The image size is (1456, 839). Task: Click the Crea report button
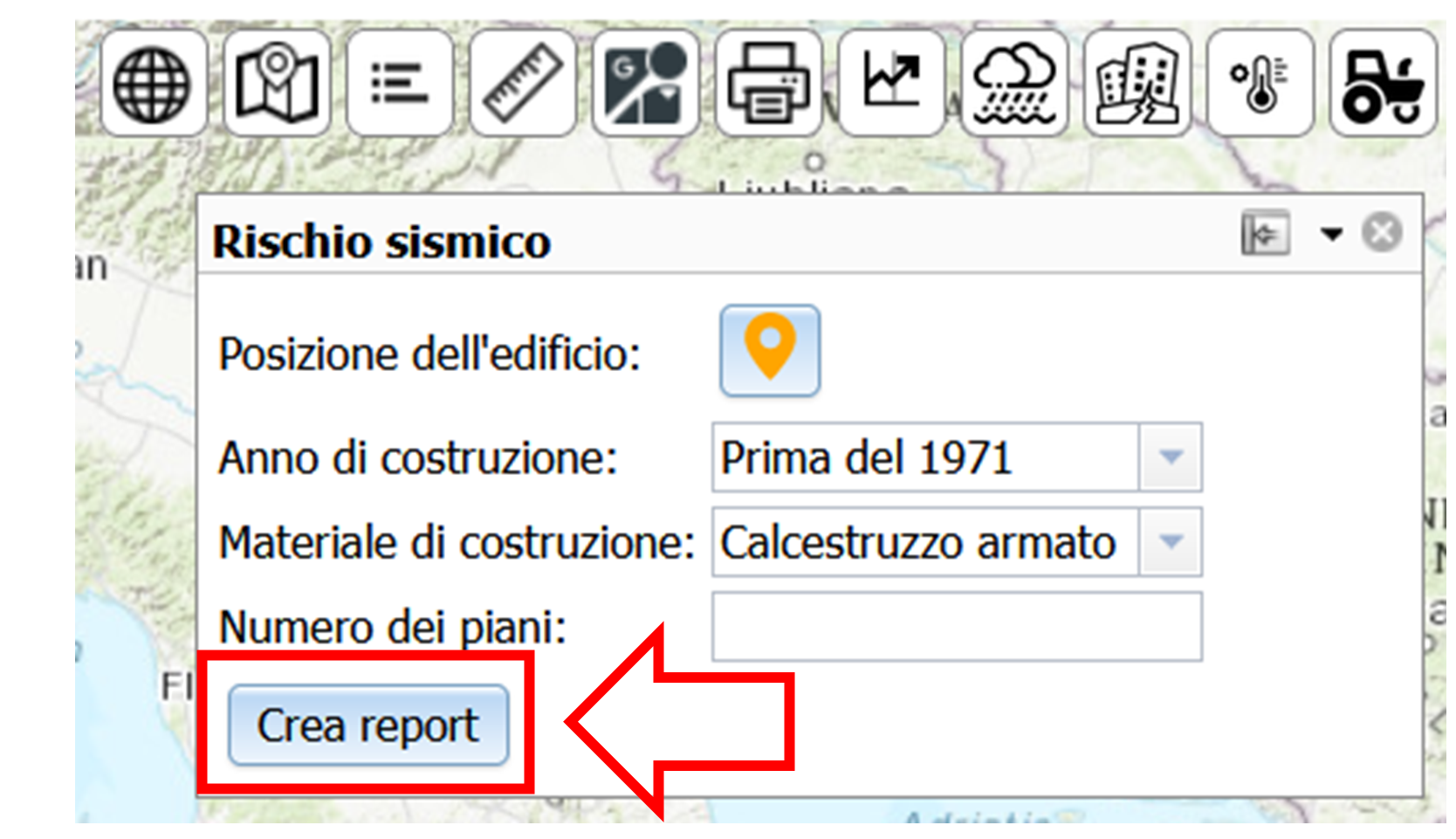[x=368, y=725]
